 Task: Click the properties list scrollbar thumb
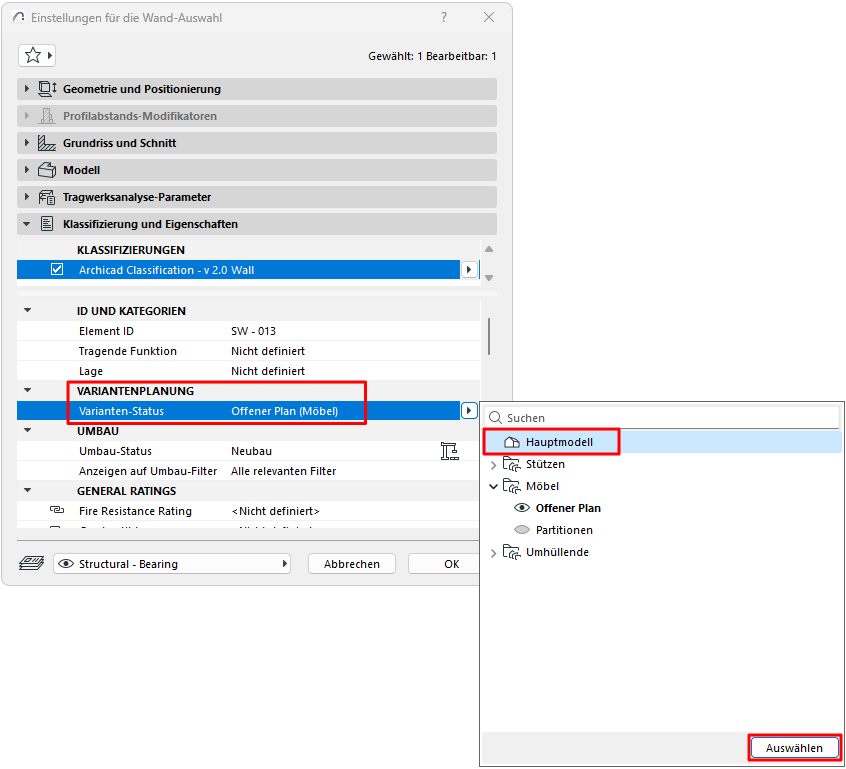click(489, 336)
